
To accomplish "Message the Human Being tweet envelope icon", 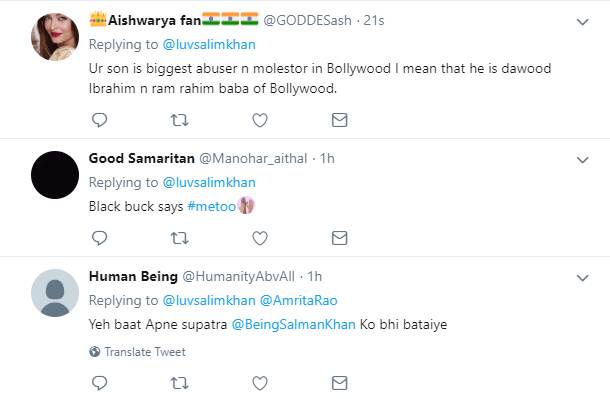I will click(339, 383).
